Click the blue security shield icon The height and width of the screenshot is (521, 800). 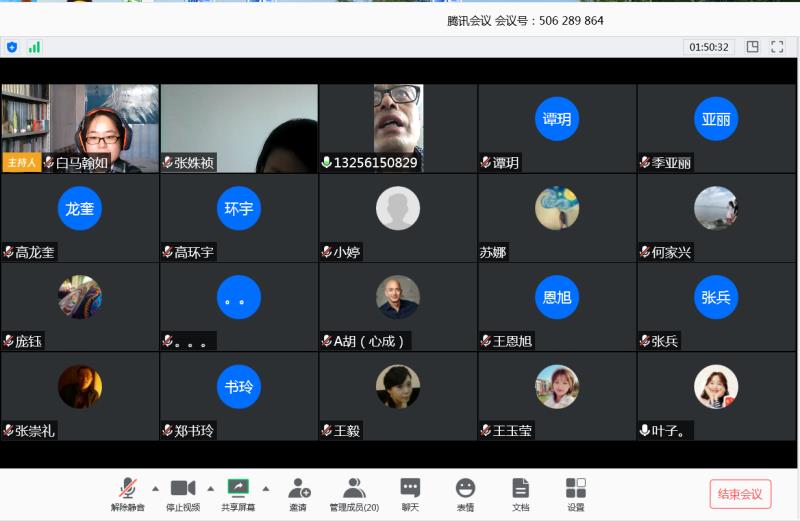coord(12,47)
